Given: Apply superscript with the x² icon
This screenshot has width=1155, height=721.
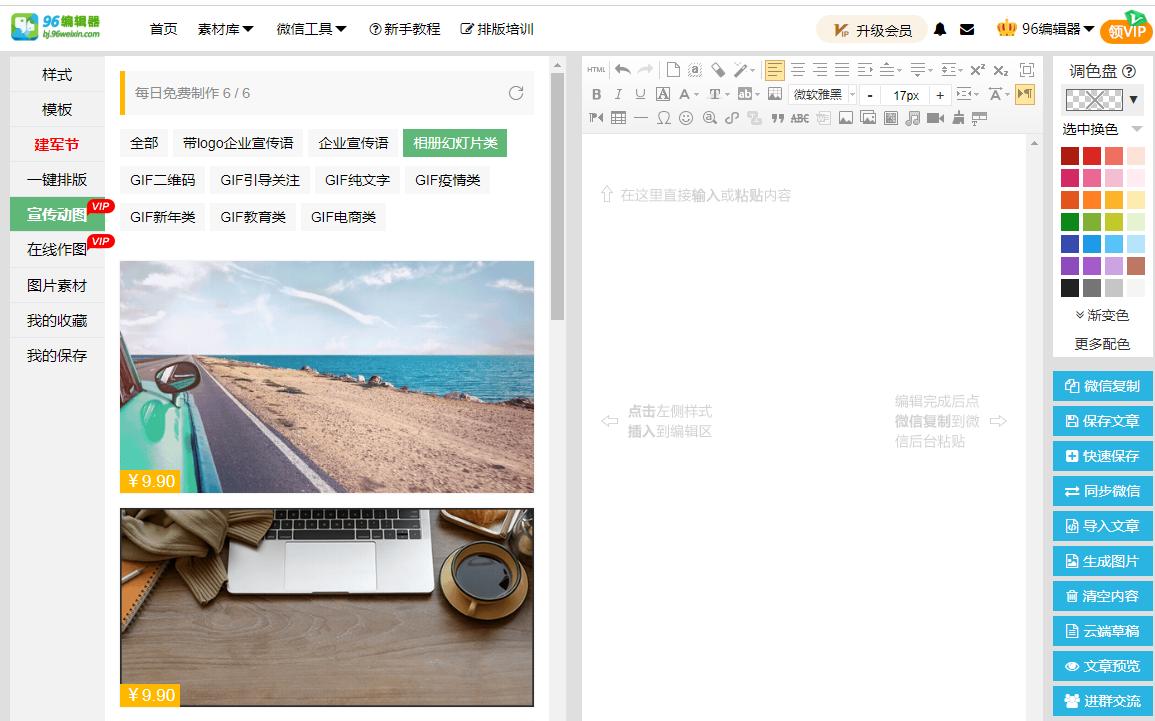Looking at the screenshot, I should click(976, 69).
